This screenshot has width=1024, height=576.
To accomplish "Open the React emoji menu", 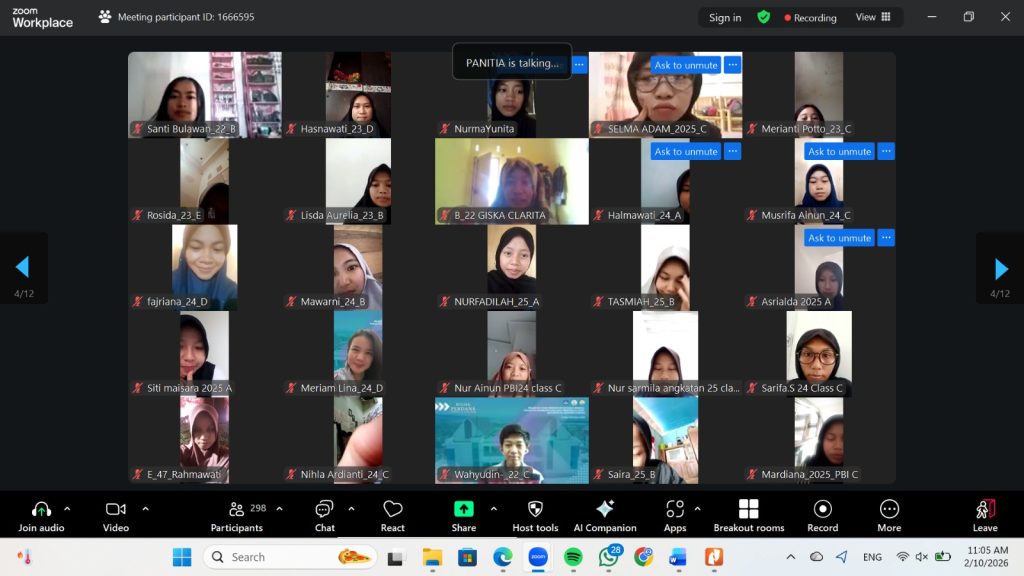I will click(x=393, y=515).
